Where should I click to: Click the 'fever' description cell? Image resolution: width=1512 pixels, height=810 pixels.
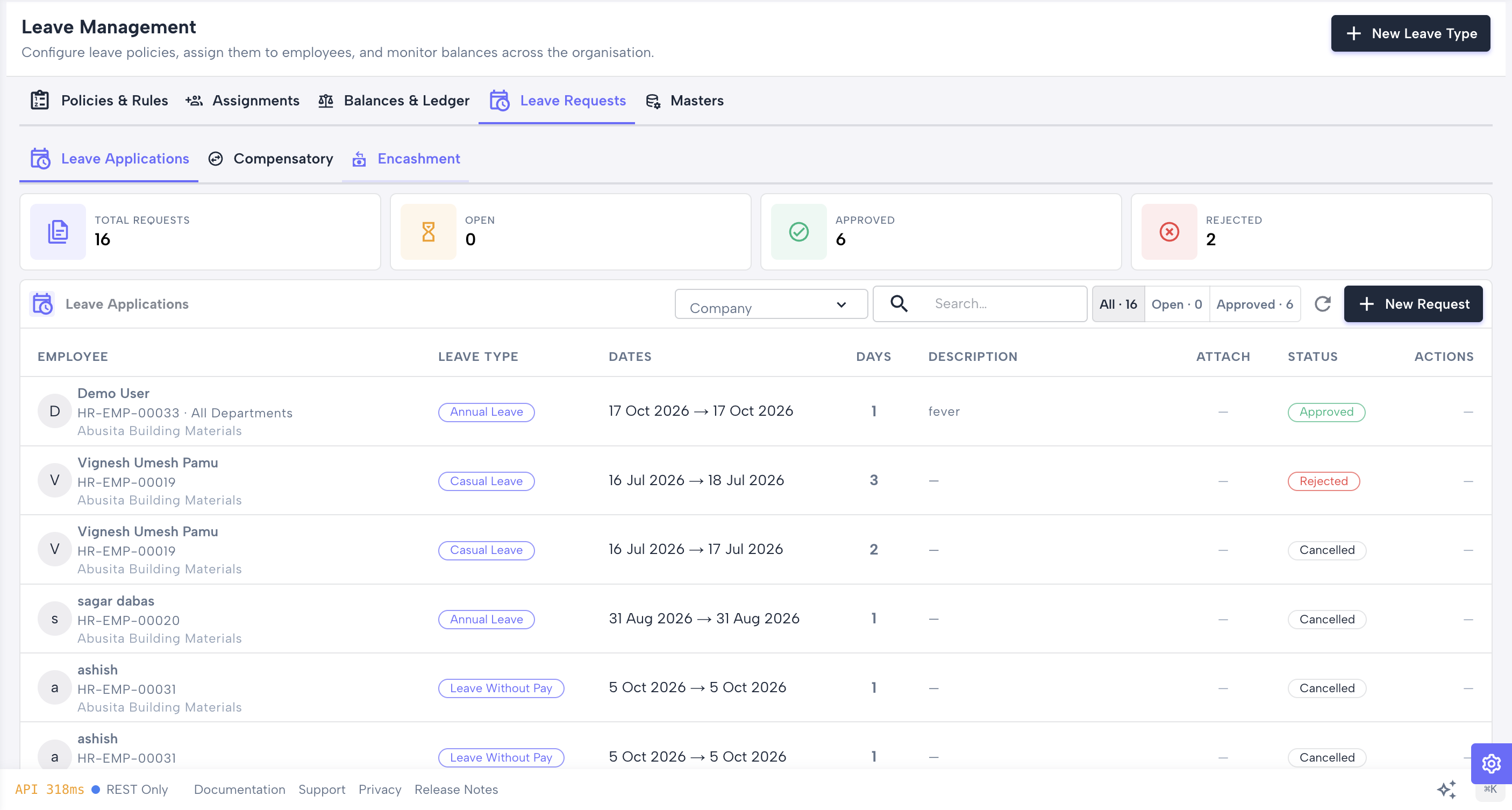[x=943, y=412]
